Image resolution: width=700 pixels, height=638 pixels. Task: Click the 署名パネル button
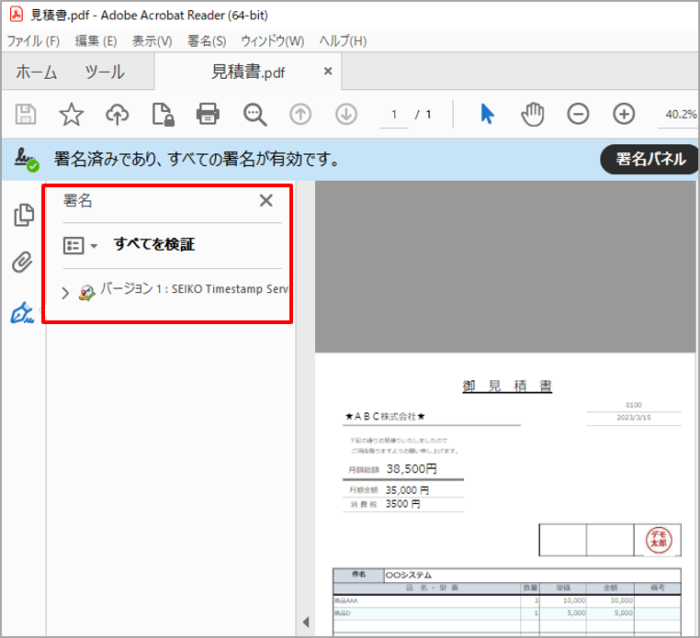click(x=650, y=159)
